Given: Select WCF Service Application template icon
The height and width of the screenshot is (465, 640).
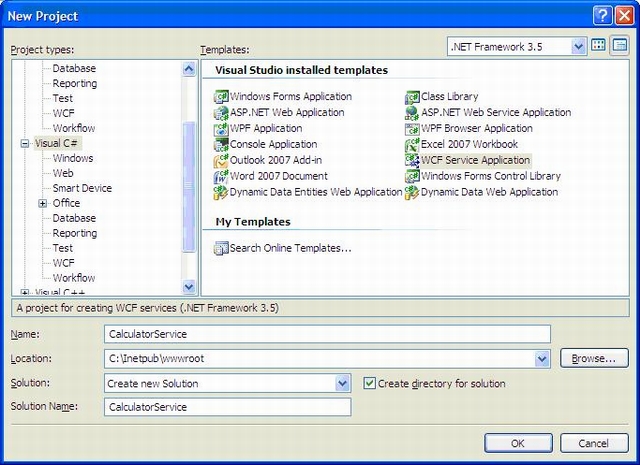Looking at the screenshot, I should [x=412, y=160].
